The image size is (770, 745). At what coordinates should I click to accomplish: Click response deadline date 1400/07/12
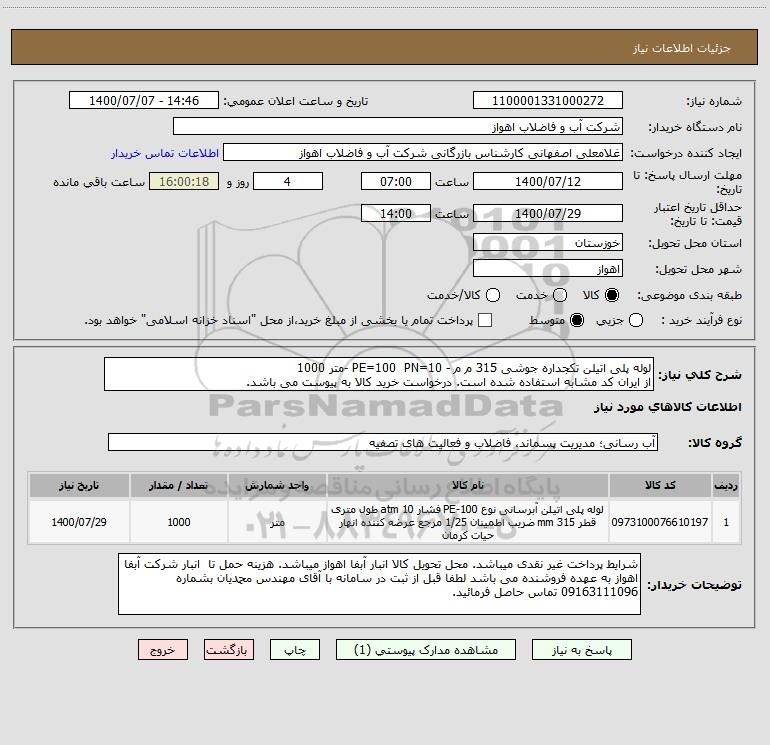point(548,181)
